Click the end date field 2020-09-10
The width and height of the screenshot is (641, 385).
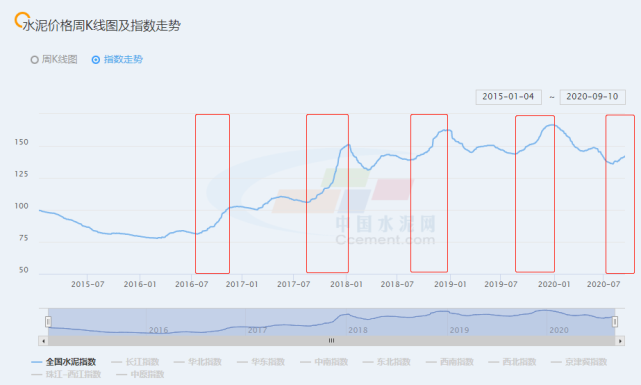point(592,97)
